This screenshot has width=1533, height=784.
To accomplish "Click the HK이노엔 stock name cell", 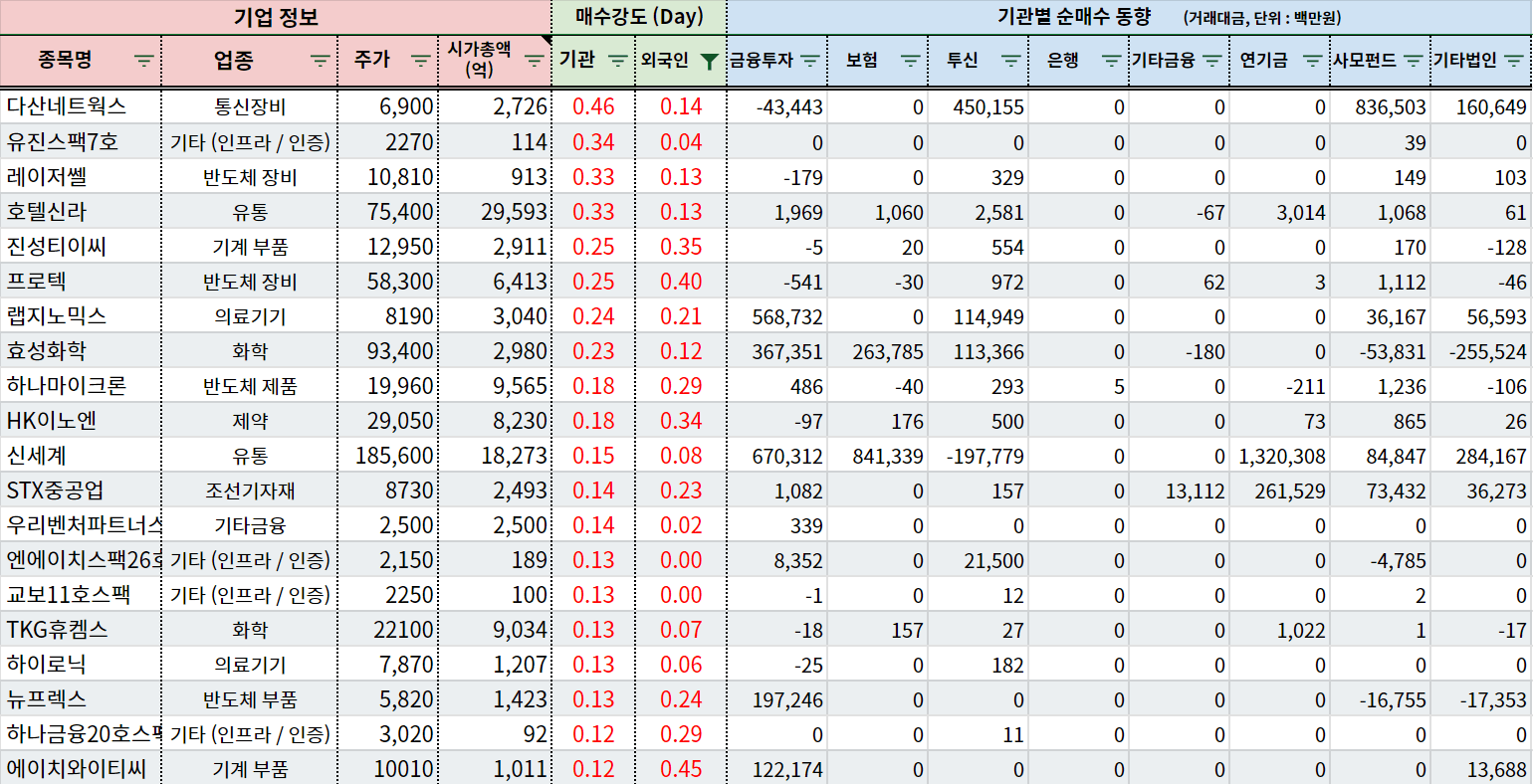I will (80, 420).
